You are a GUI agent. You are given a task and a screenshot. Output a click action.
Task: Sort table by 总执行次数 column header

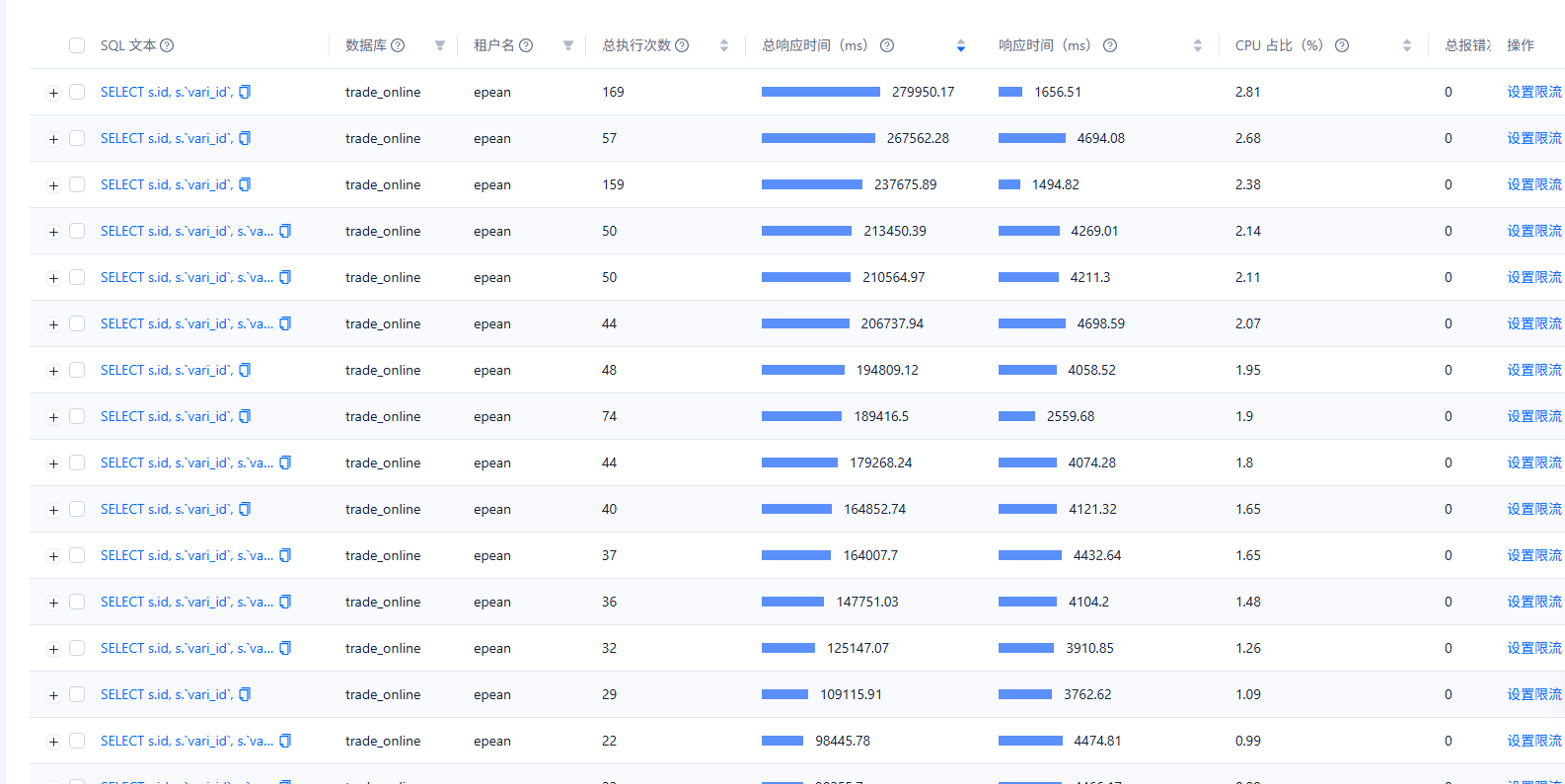tap(724, 45)
